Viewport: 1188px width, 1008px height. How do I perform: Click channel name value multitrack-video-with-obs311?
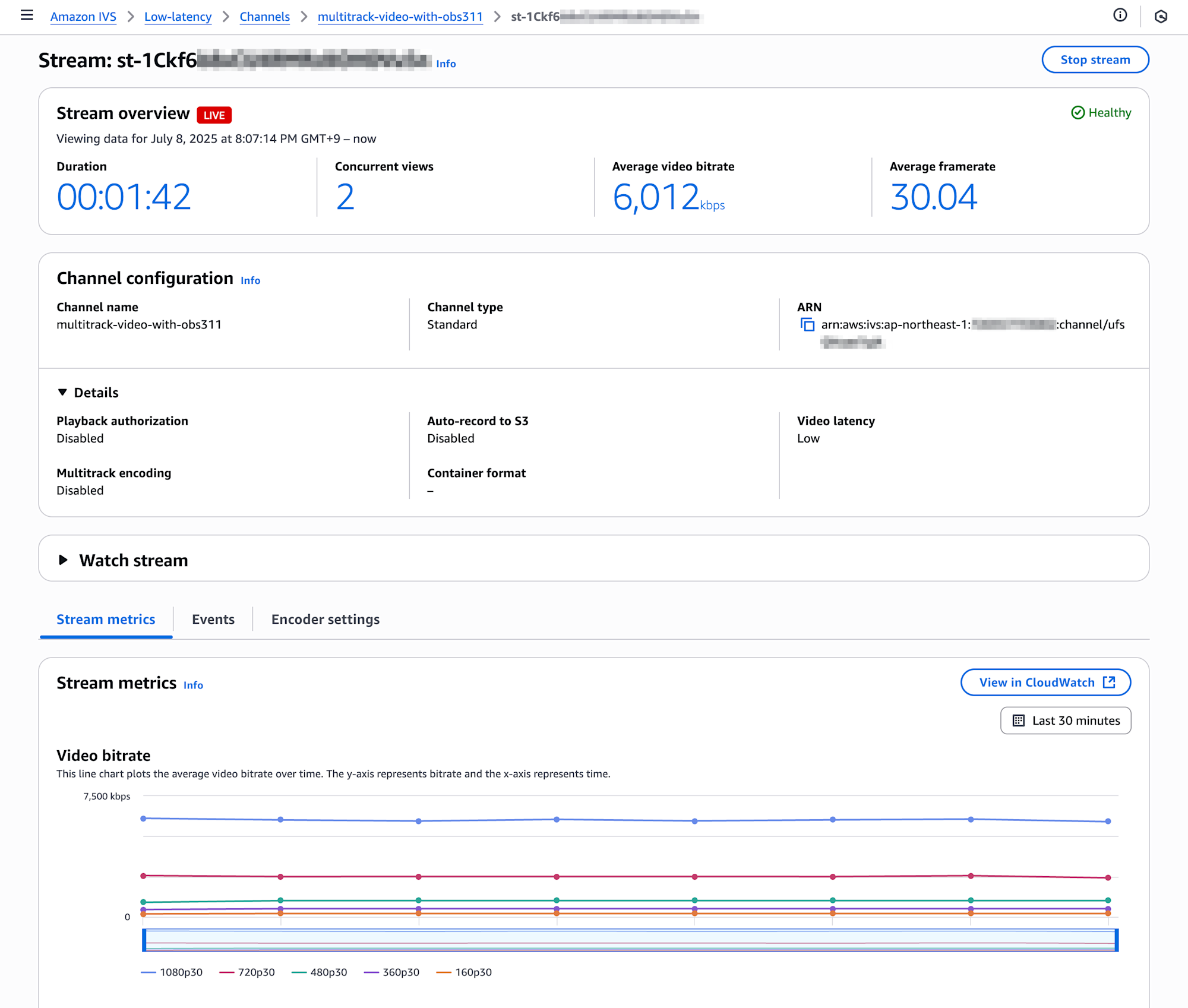point(139,325)
